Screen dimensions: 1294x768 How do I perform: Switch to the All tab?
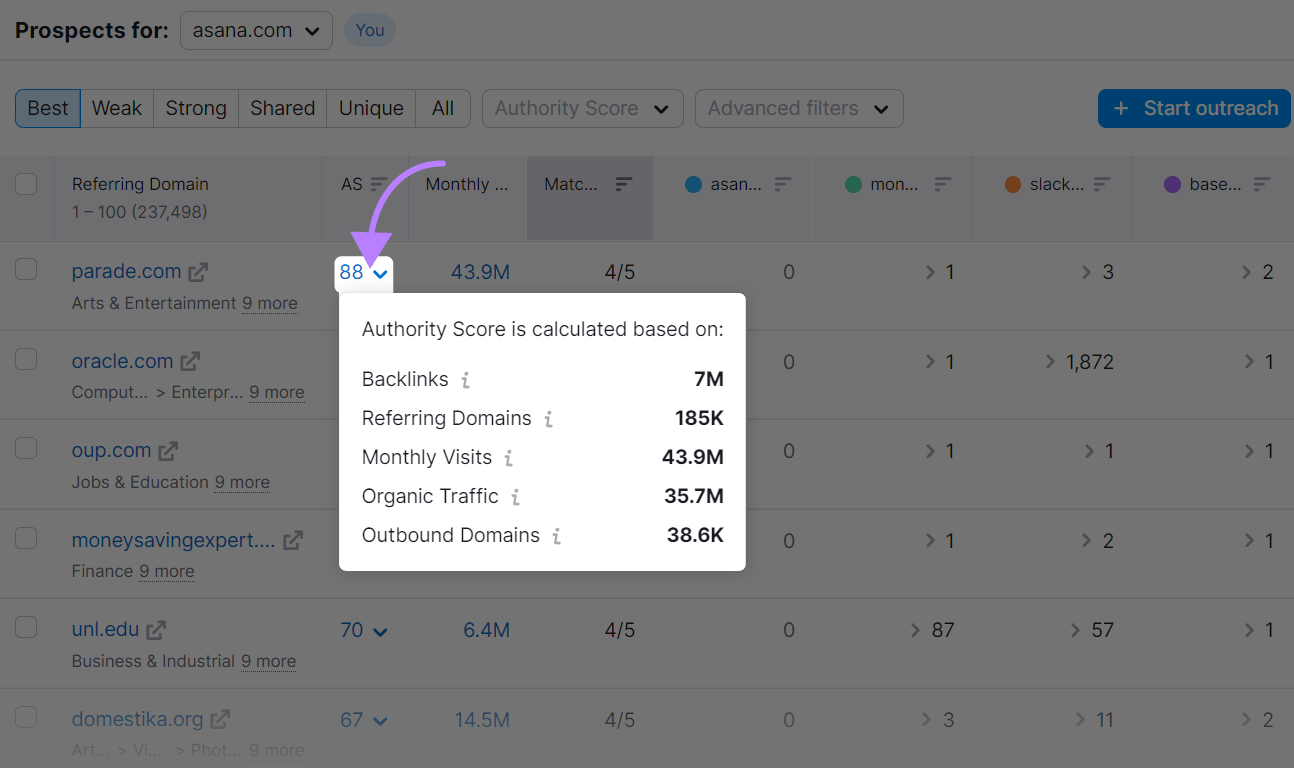(443, 108)
